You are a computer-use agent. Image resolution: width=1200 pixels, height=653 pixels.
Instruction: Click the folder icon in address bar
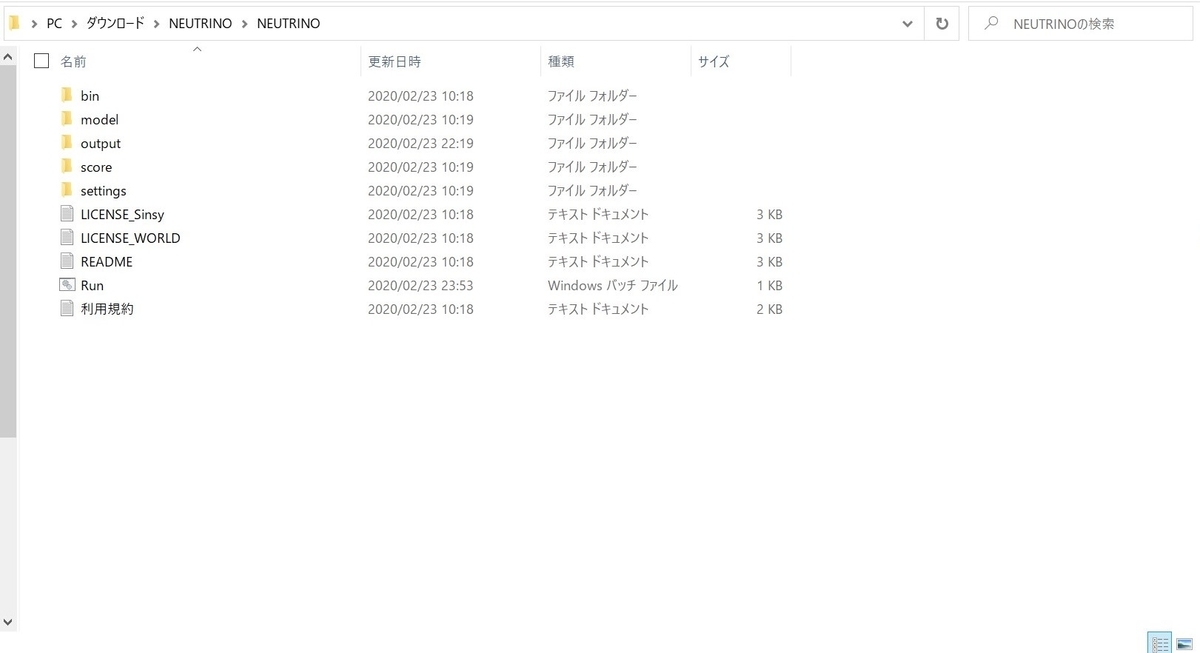(x=13, y=23)
